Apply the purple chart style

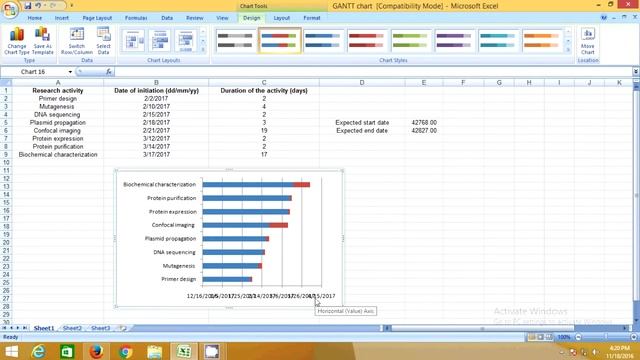pyautogui.click(x=453, y=40)
